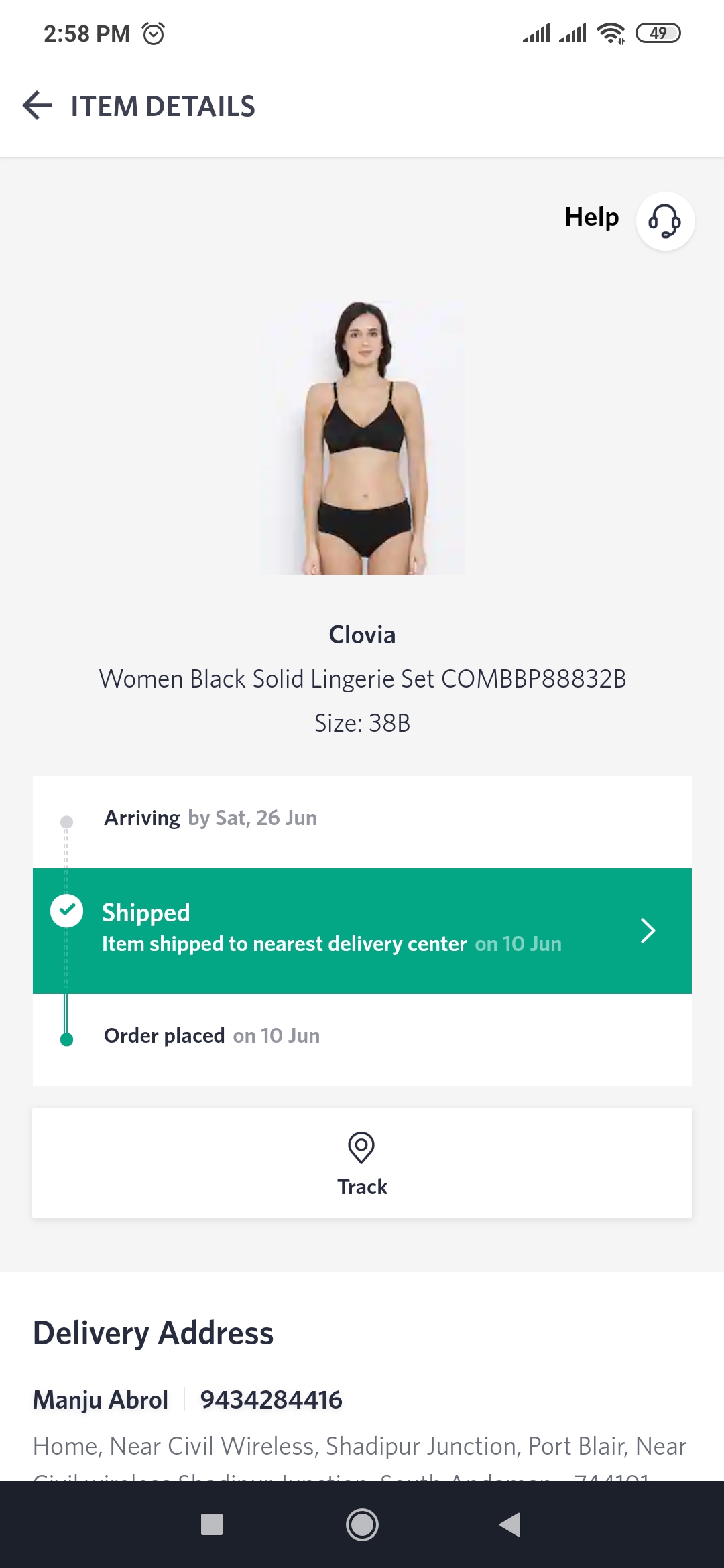Tap the Track location pin icon

(x=361, y=1147)
